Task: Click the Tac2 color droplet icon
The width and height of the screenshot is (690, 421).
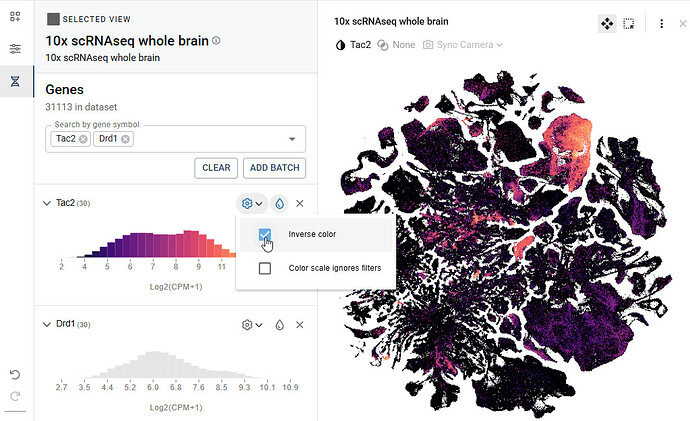Action: pyautogui.click(x=280, y=203)
